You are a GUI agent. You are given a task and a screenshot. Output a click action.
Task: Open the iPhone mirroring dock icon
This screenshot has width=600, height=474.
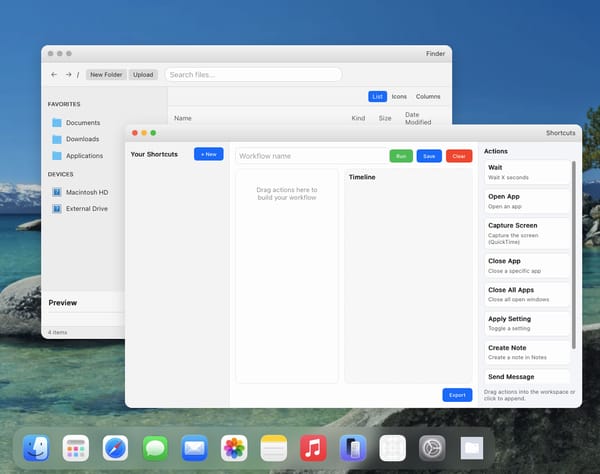click(353, 448)
